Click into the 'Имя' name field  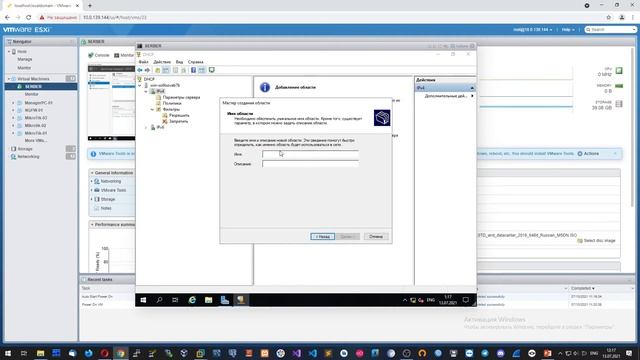point(310,154)
